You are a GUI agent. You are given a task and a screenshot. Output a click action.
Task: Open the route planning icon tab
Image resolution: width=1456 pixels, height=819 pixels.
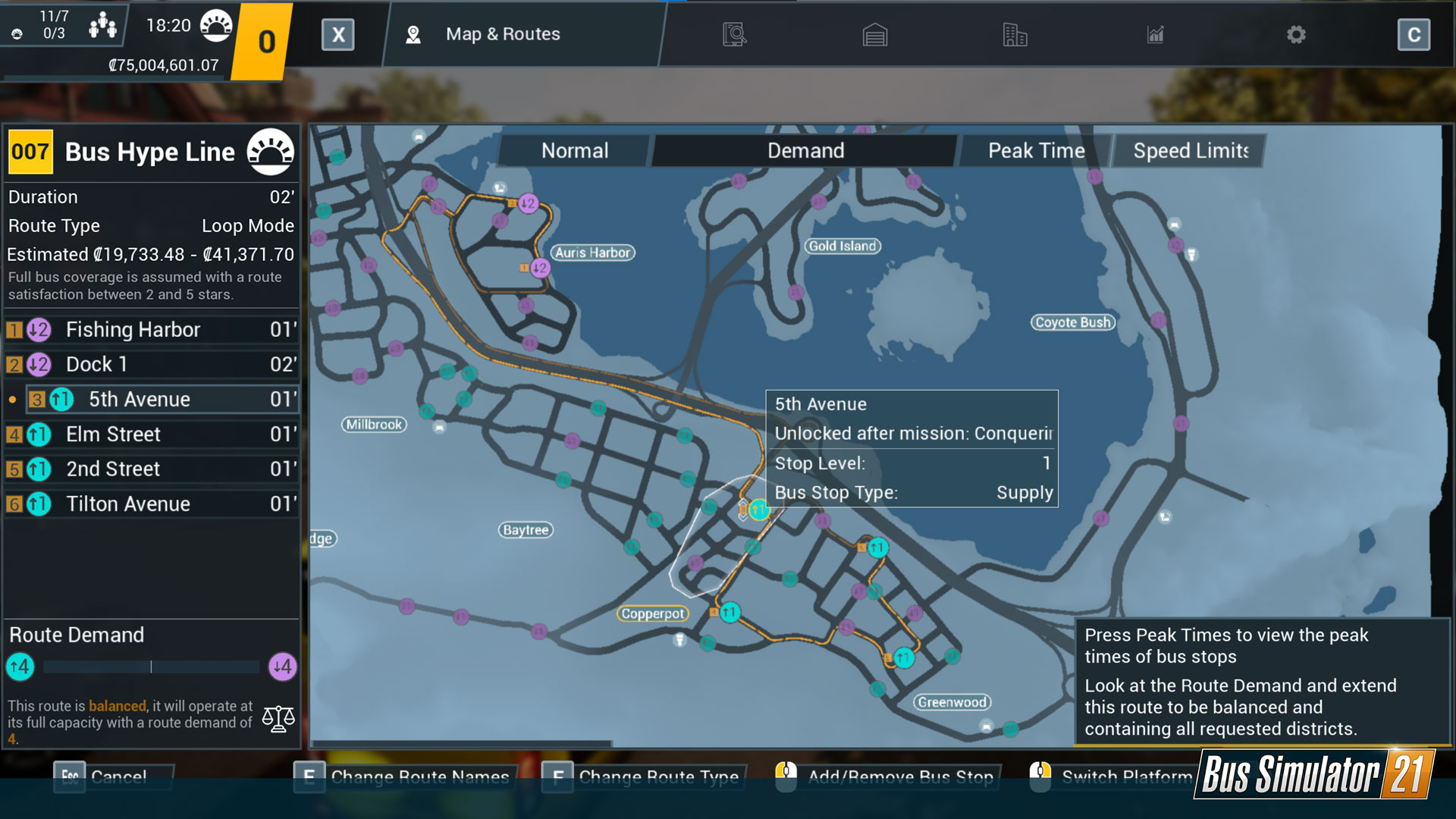tap(734, 35)
